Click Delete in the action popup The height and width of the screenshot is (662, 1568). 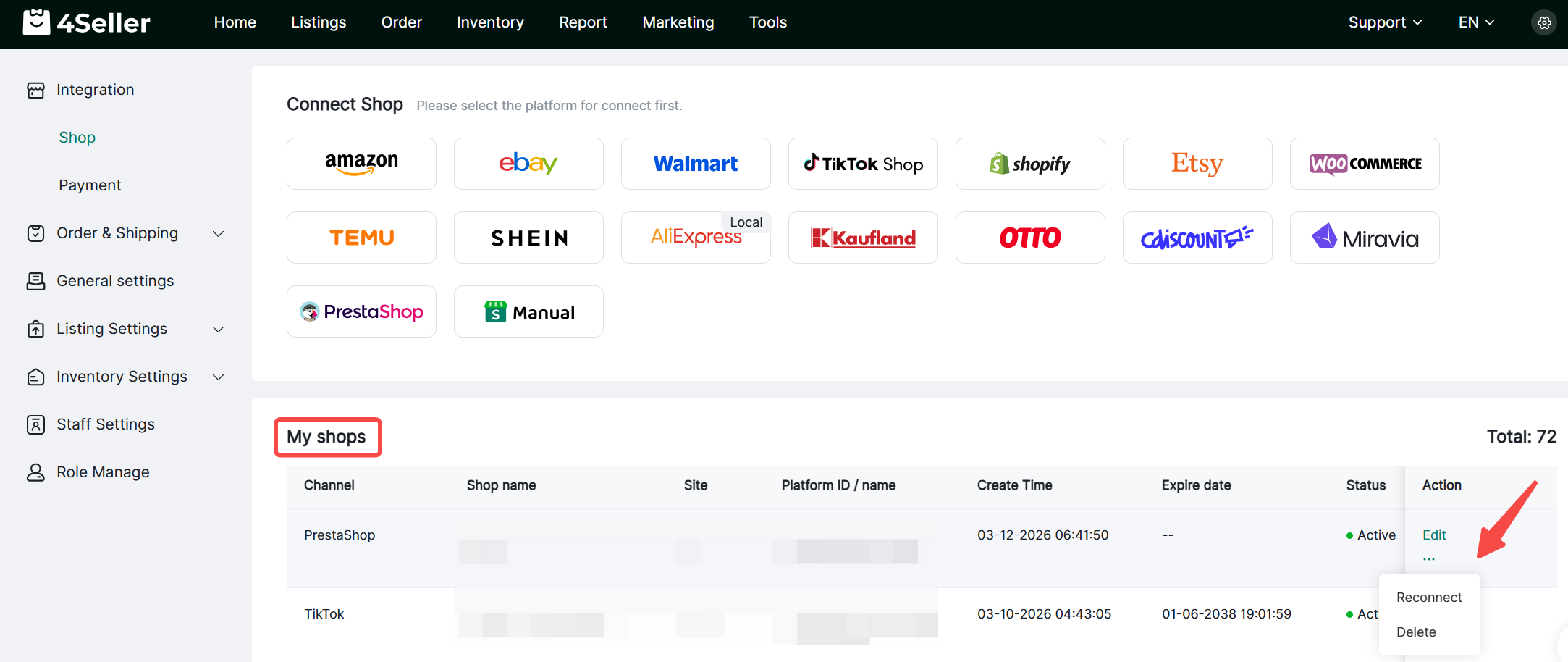pos(1415,632)
